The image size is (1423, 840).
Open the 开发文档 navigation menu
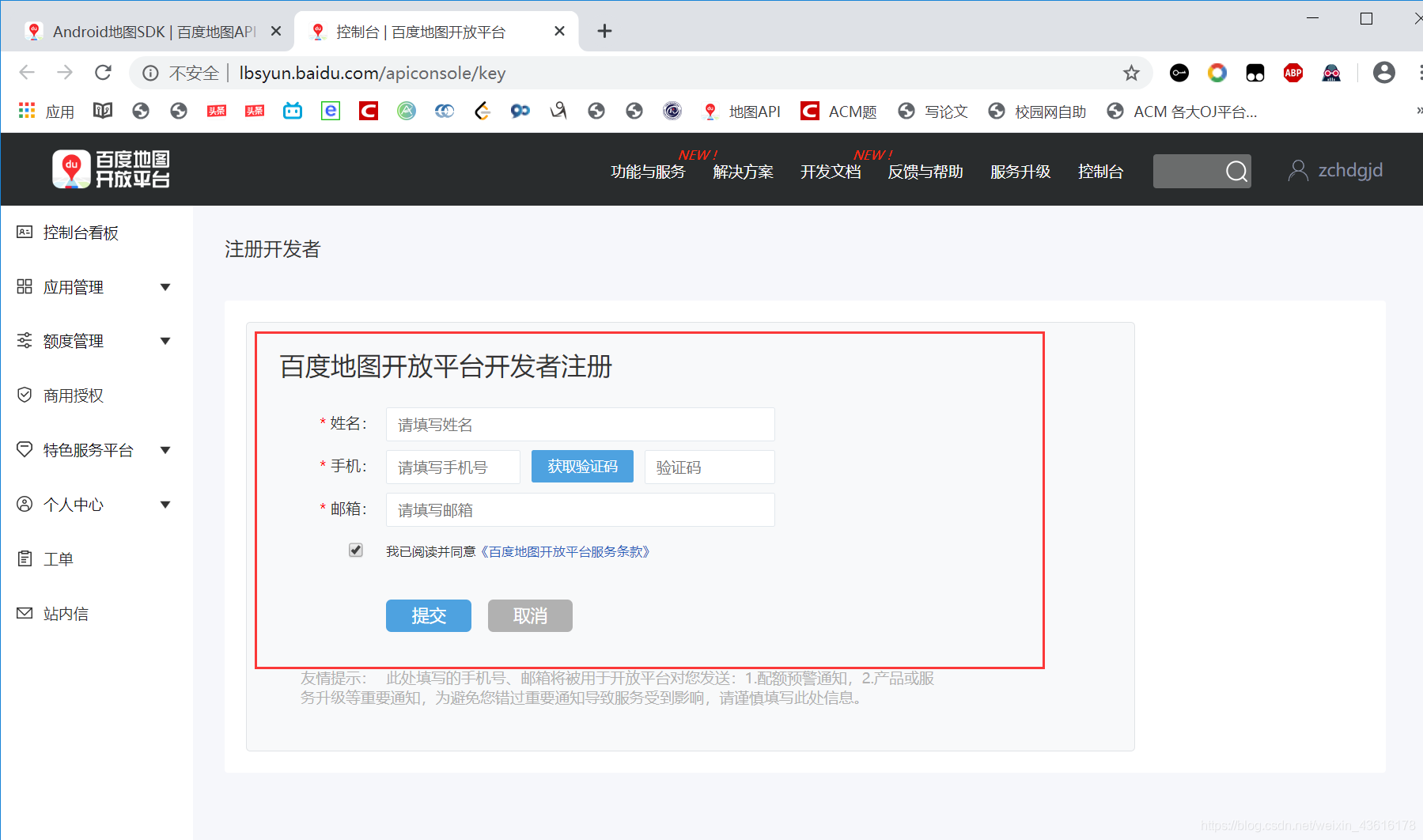pos(829,172)
